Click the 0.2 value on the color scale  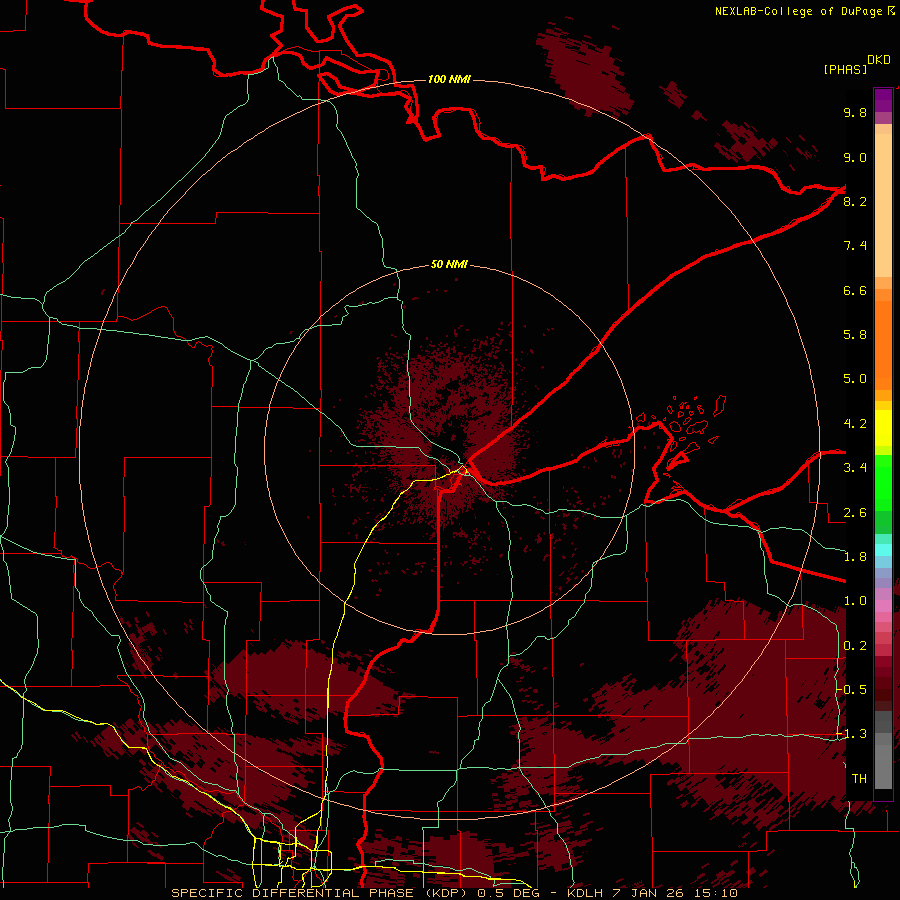coord(855,646)
